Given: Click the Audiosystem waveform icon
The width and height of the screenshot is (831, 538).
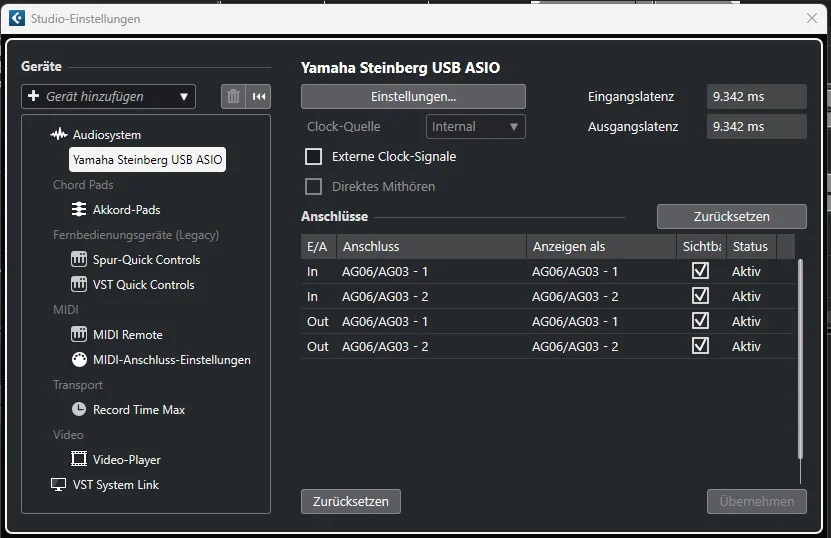Looking at the screenshot, I should (x=59, y=135).
